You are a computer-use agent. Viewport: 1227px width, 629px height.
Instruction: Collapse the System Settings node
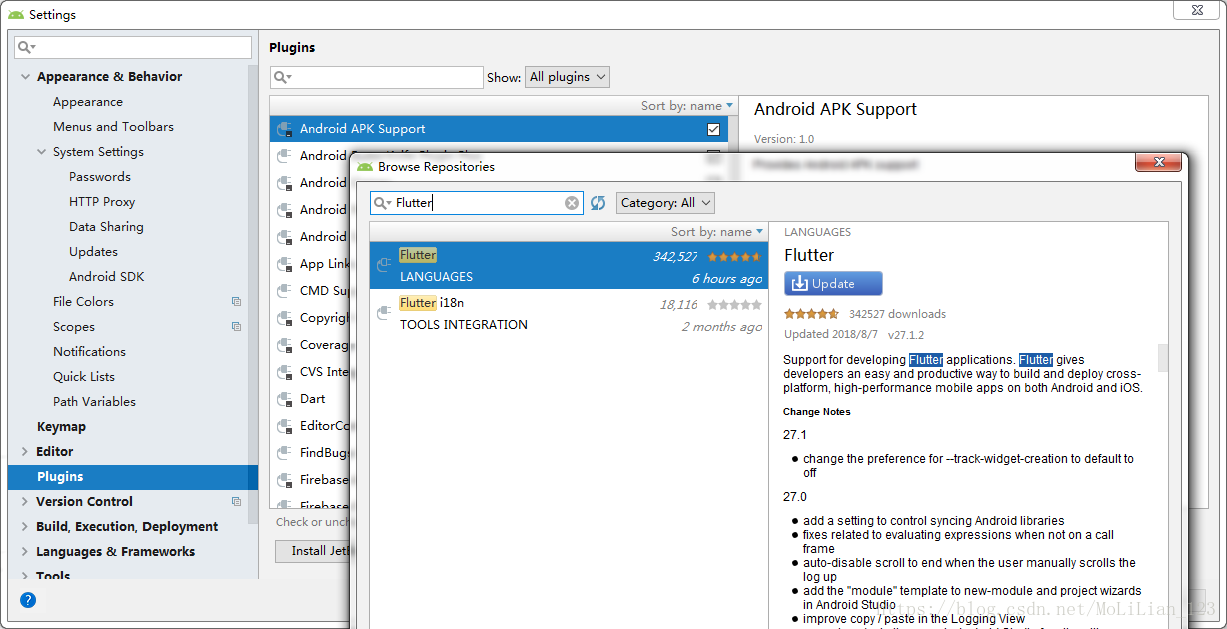pyautogui.click(x=41, y=152)
